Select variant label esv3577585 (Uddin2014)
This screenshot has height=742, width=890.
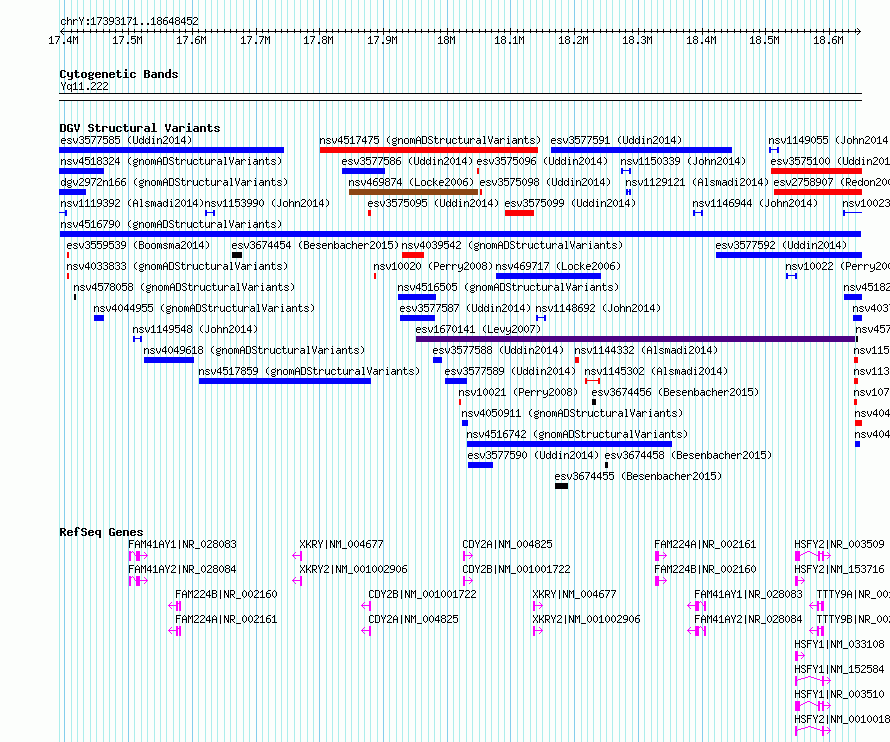click(126, 140)
